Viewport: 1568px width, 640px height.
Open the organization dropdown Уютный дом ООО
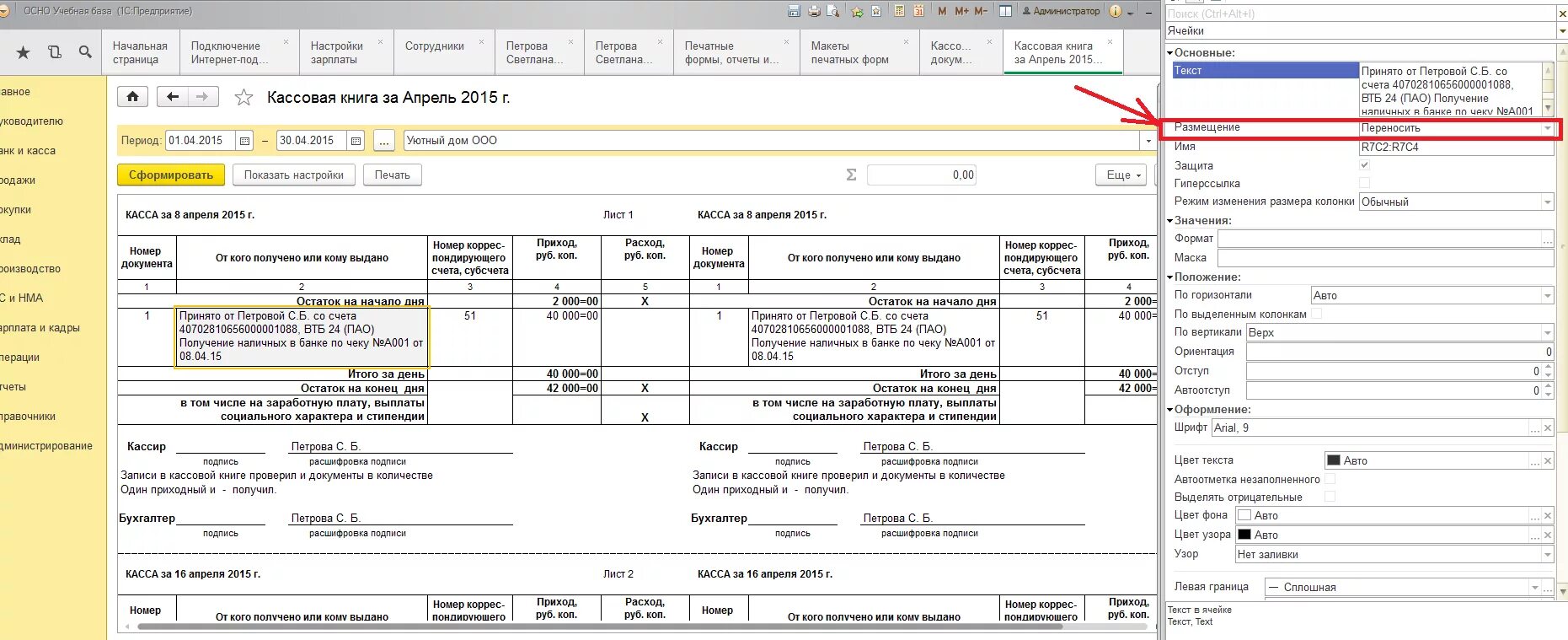click(1148, 141)
